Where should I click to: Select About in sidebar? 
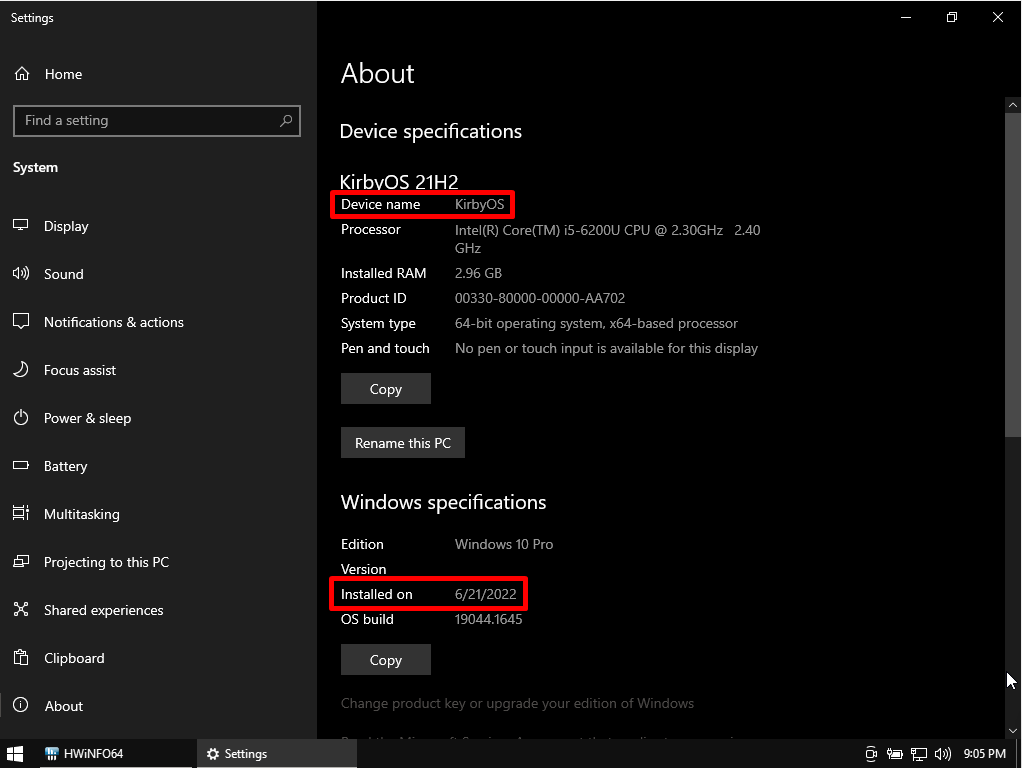coord(63,706)
